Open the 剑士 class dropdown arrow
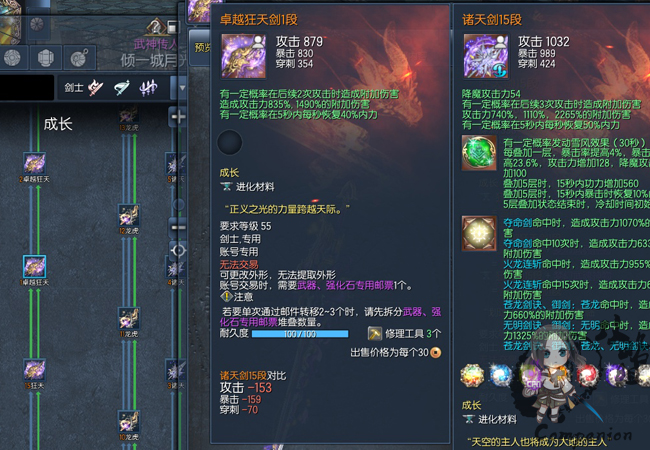 click(182, 88)
